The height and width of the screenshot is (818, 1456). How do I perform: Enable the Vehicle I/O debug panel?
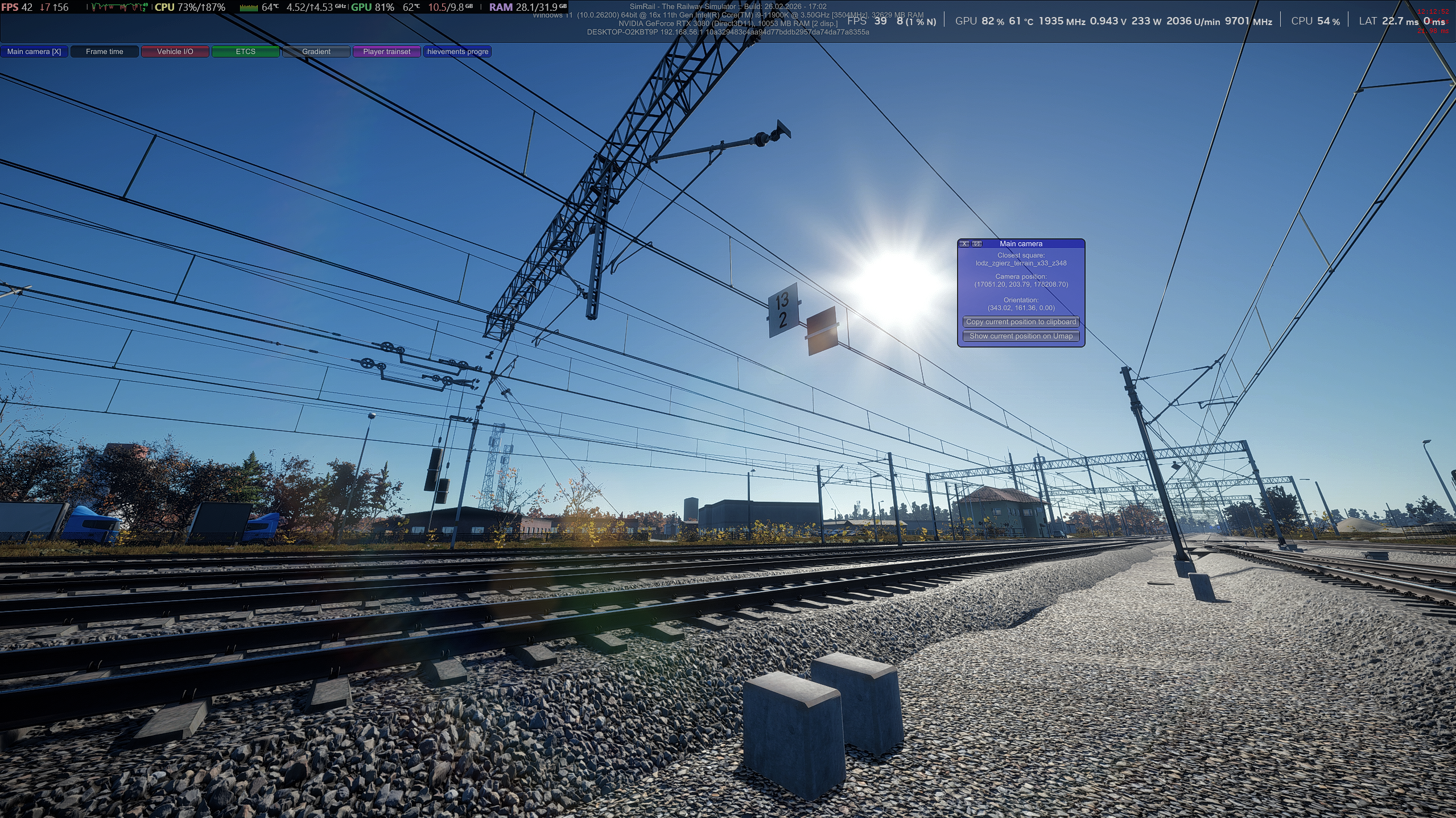coord(175,52)
